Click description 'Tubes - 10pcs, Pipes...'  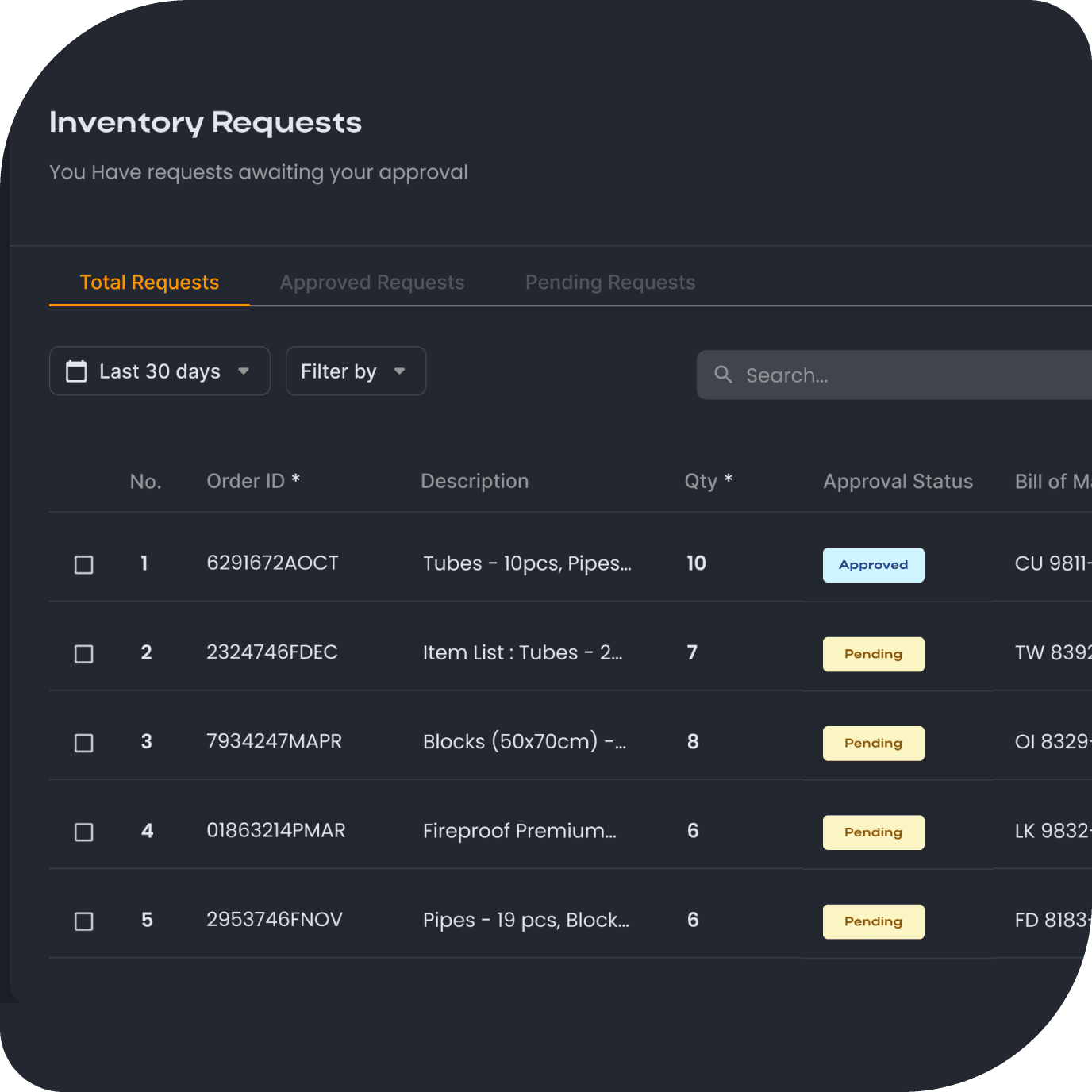(527, 563)
